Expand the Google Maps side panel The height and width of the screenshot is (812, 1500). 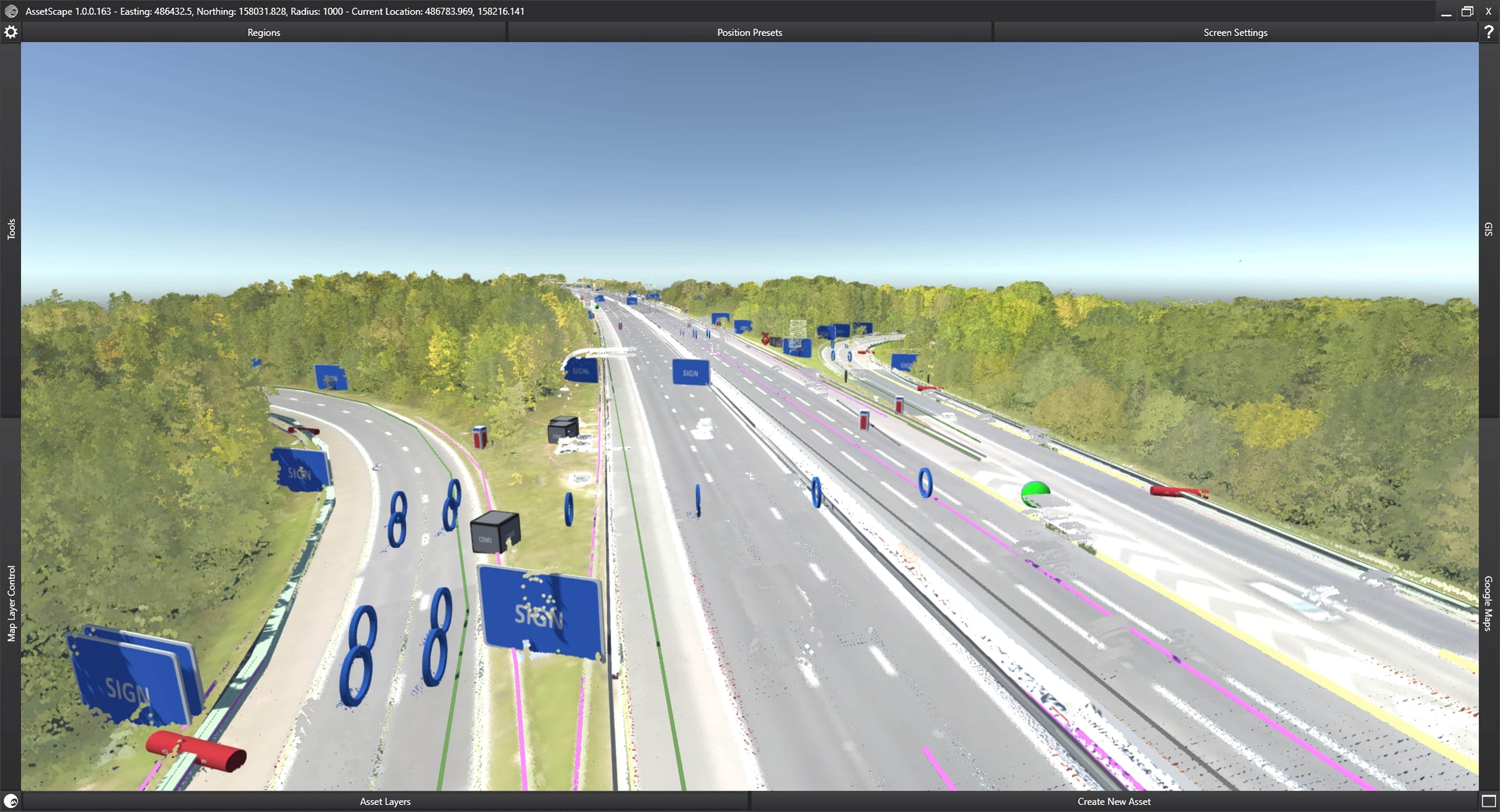click(x=1488, y=603)
